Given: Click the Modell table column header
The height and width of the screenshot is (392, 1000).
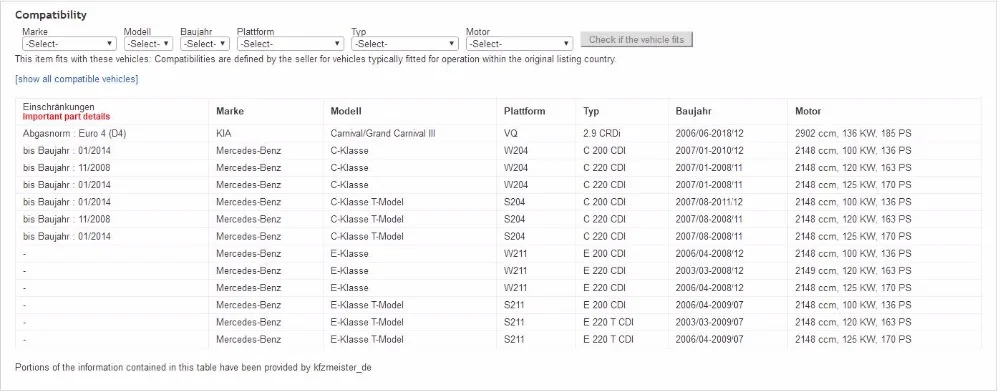Looking at the screenshot, I should coord(346,112).
